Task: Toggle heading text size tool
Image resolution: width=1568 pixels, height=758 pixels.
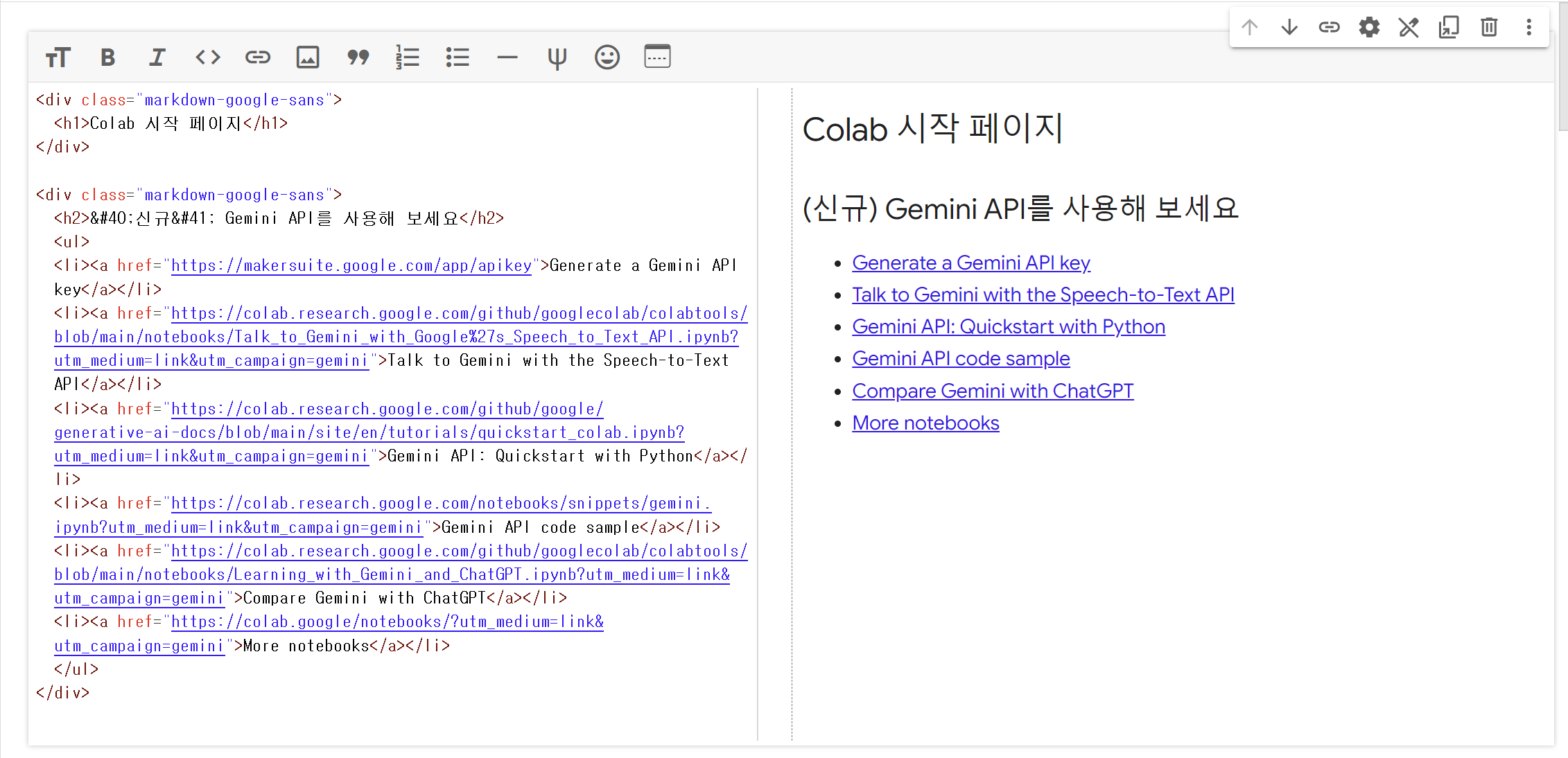Action: coord(58,57)
